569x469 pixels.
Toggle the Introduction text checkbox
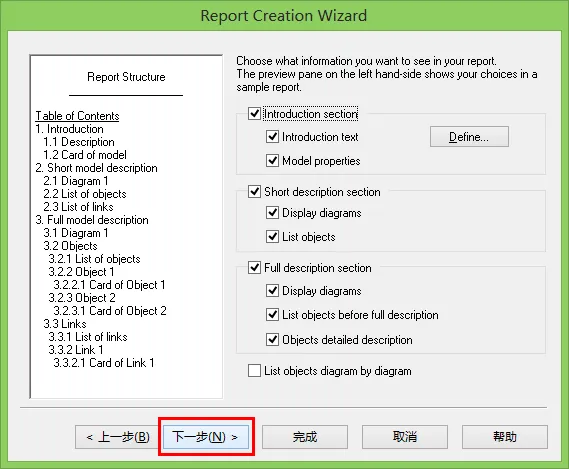point(272,137)
